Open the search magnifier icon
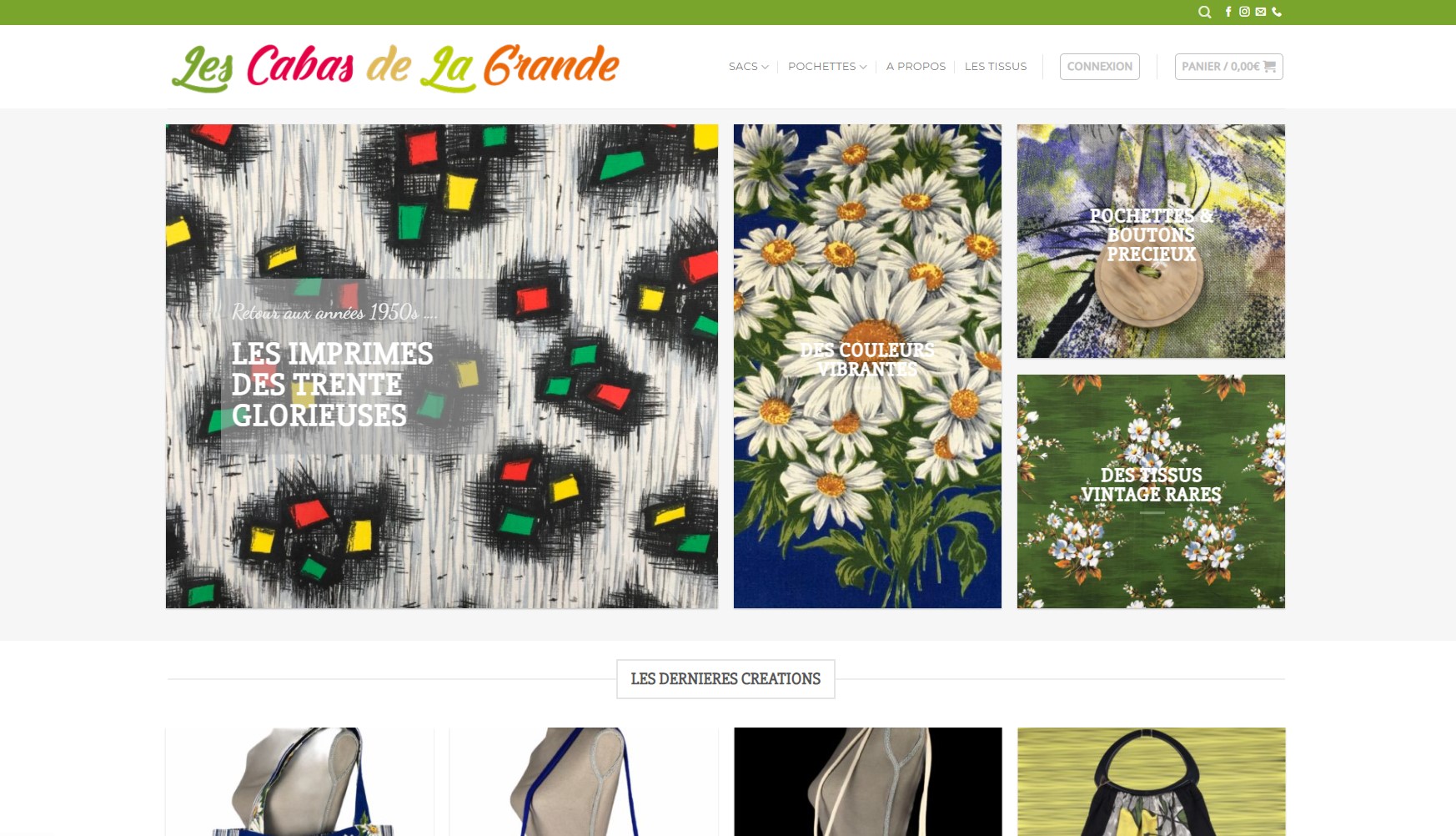Image resolution: width=1456 pixels, height=836 pixels. 1204,13
